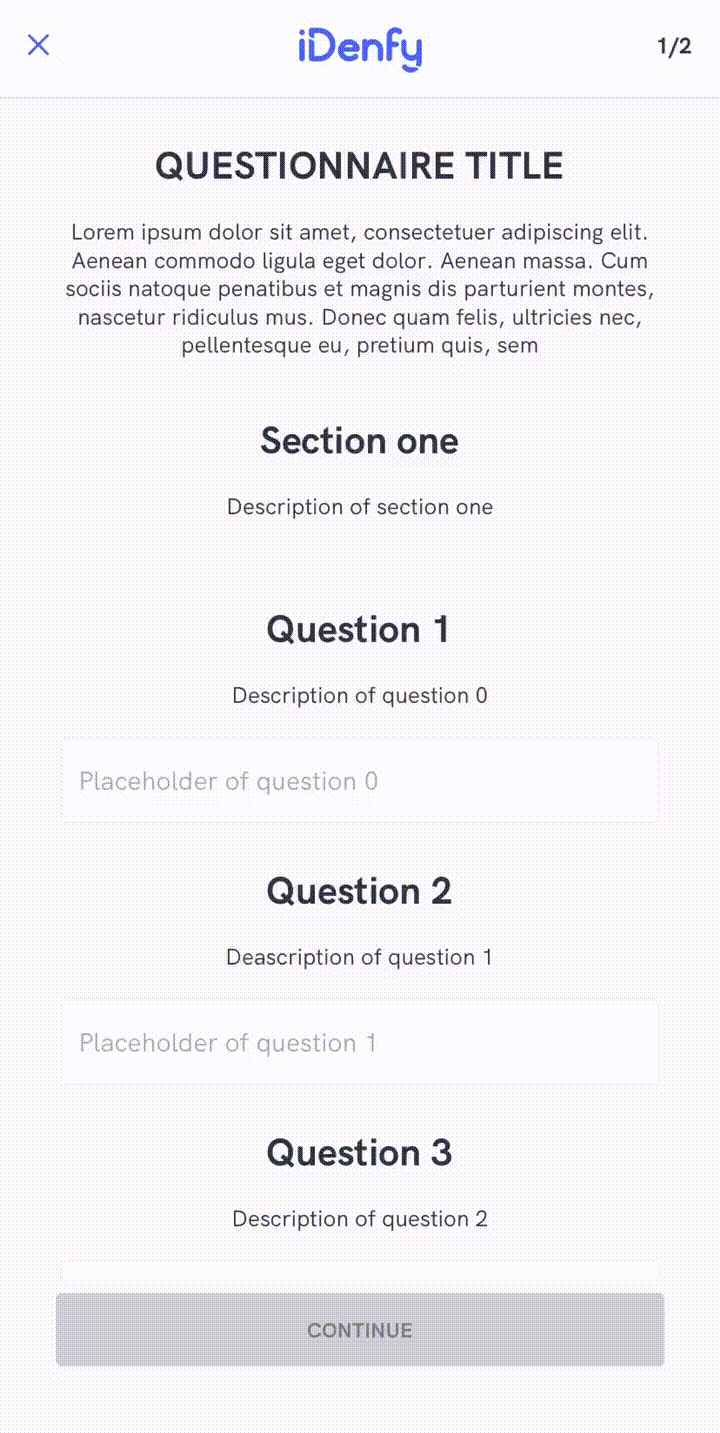Click the 1/2 page step indicator
The height and width of the screenshot is (1433, 720).
[x=674, y=46]
